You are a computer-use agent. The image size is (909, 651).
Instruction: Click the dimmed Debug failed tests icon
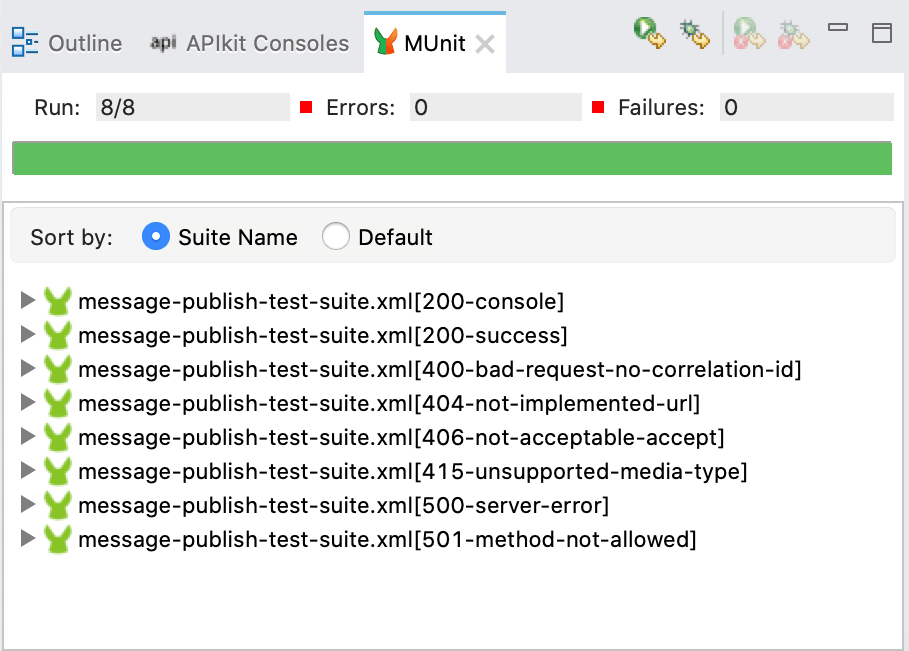coord(793,33)
